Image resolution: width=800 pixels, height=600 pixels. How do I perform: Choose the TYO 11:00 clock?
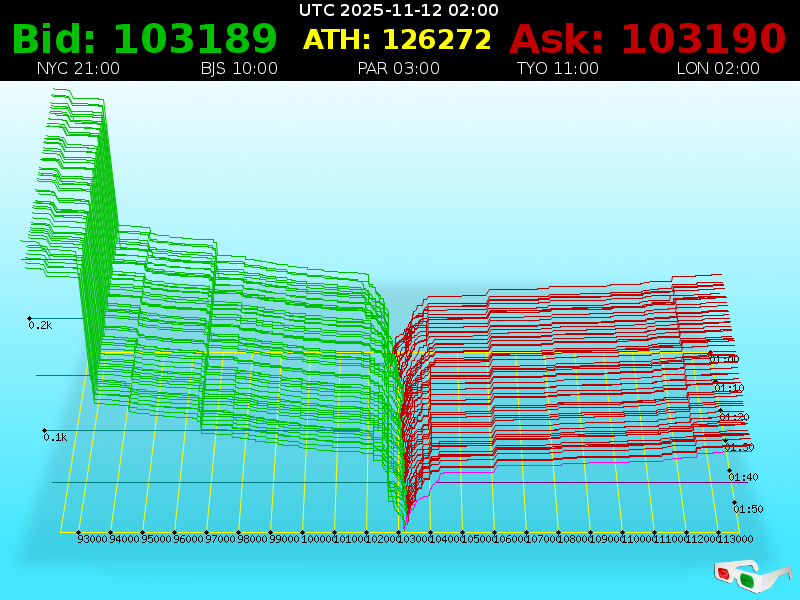[x=557, y=69]
